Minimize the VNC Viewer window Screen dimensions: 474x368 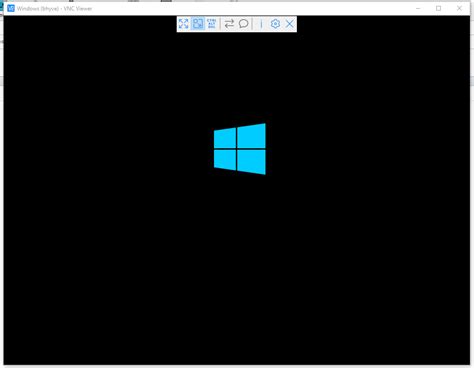(418, 8)
